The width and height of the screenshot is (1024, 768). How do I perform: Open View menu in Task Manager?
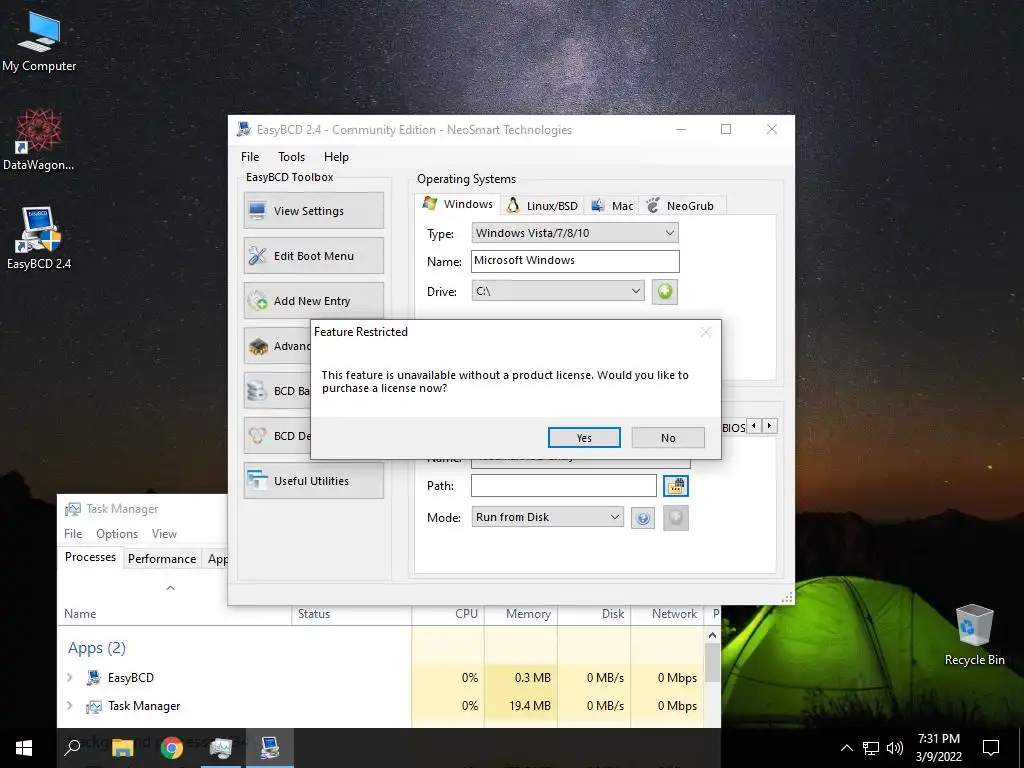coord(164,534)
